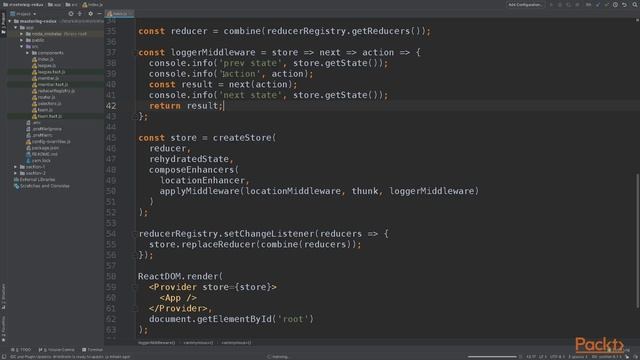
Task: Click the Scratches and Consoles icon
Action: [x=16, y=186]
